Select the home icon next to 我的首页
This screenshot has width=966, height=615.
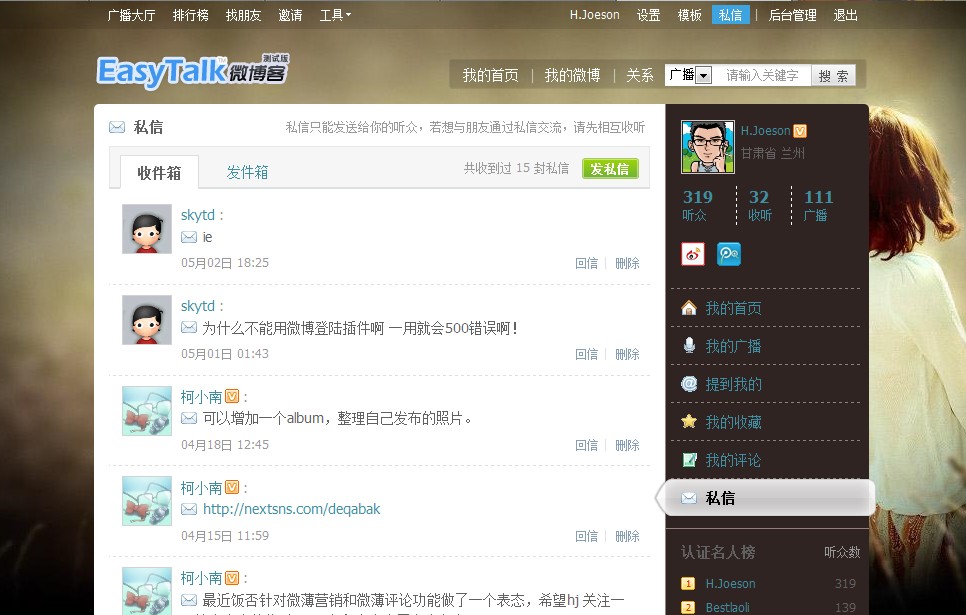click(x=688, y=309)
